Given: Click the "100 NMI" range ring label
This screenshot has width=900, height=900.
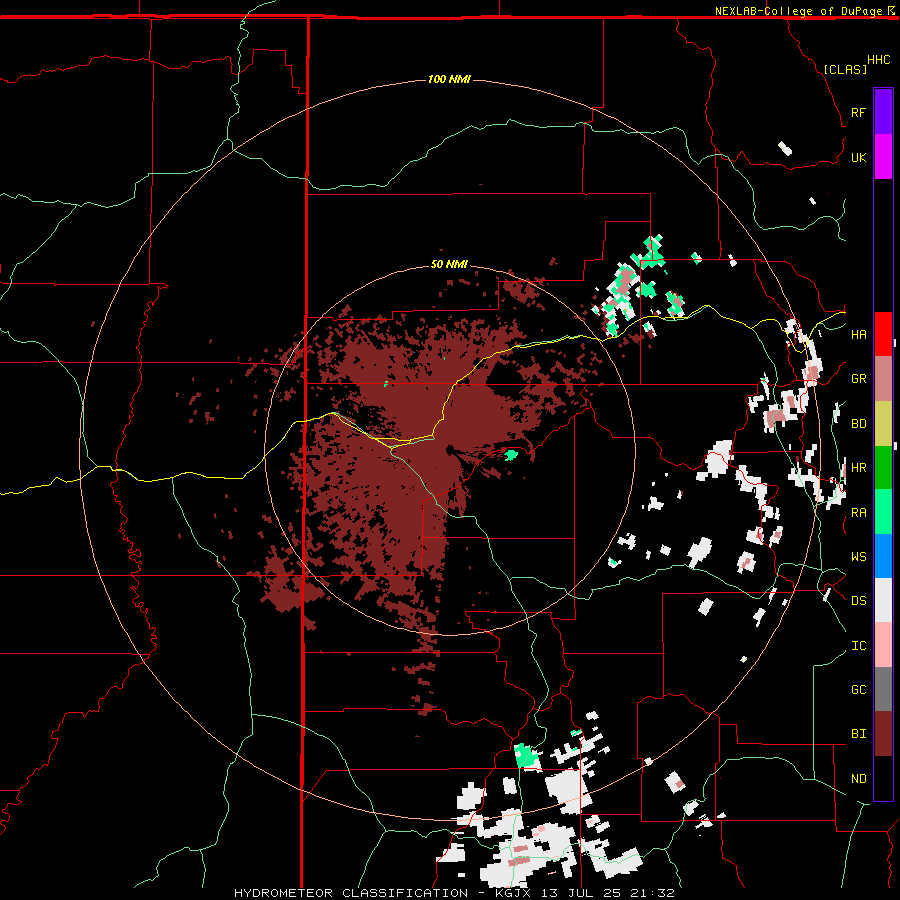Looking at the screenshot, I should coord(449,79).
